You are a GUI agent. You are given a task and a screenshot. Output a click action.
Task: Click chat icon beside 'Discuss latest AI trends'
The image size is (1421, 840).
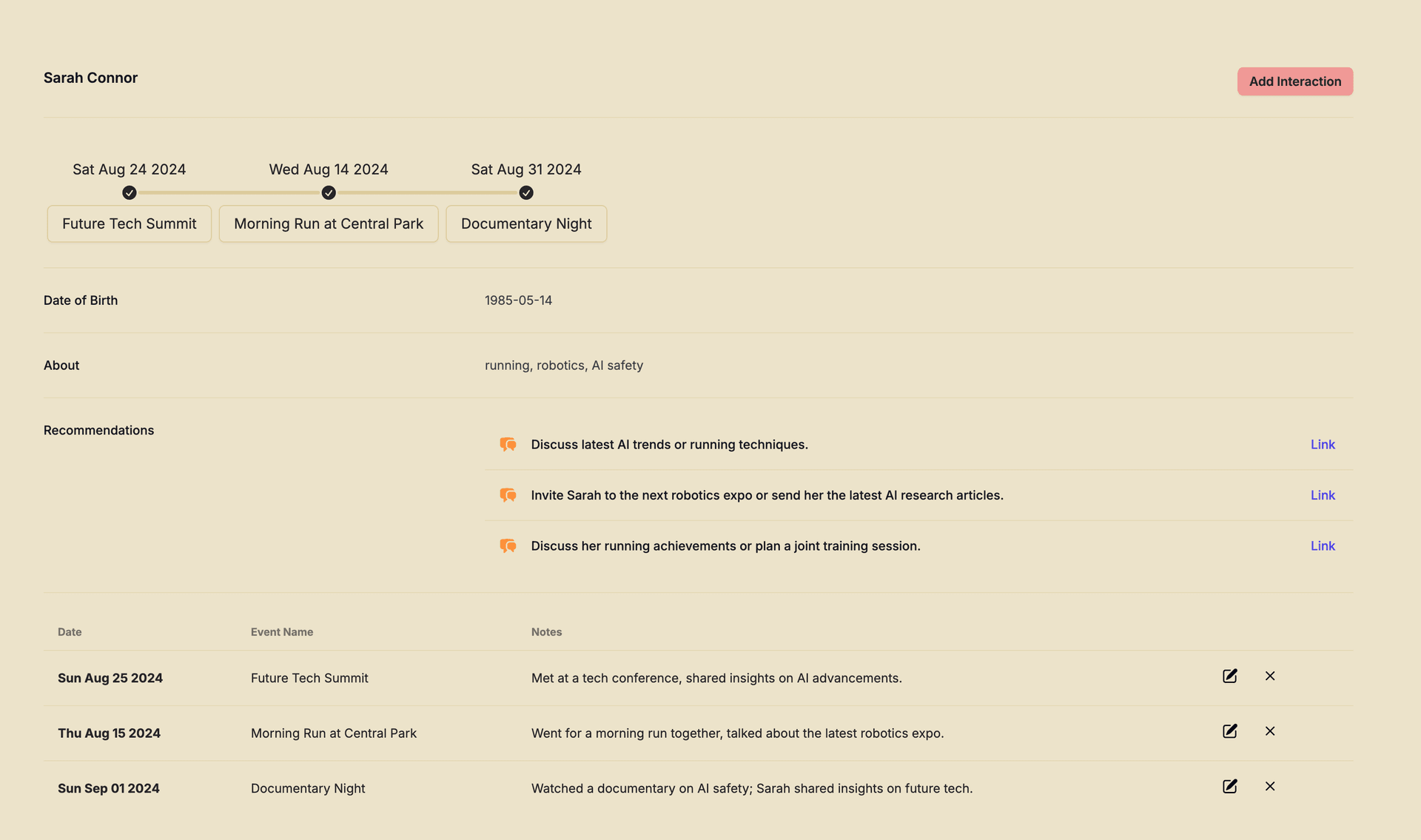pyautogui.click(x=508, y=444)
